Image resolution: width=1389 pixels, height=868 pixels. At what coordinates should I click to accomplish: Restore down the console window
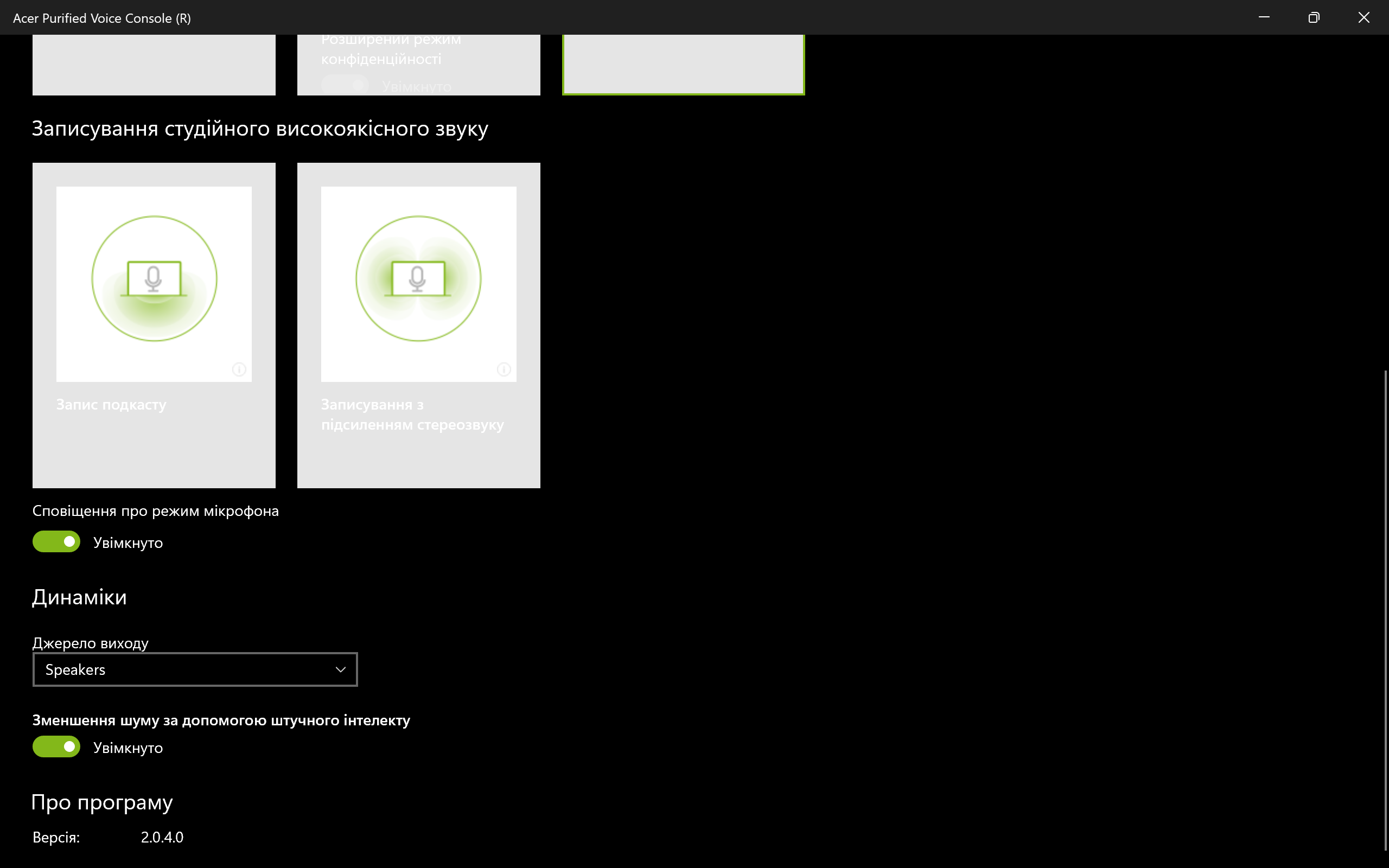coord(1314,17)
